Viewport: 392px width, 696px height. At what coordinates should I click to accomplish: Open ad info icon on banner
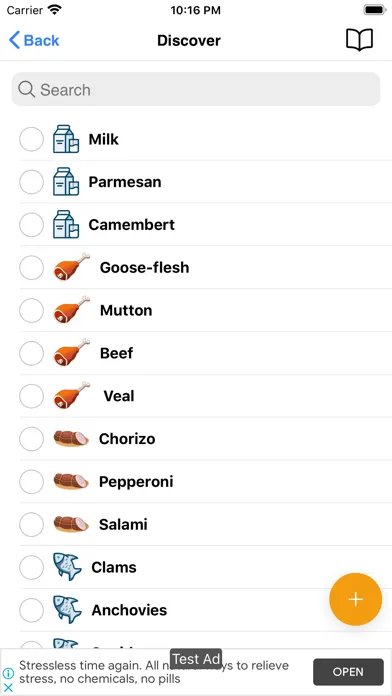pos(8,673)
